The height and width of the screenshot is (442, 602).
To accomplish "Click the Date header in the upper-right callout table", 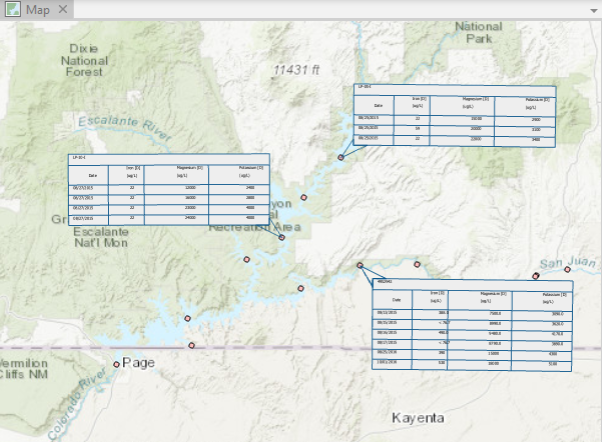I will click(x=377, y=103).
